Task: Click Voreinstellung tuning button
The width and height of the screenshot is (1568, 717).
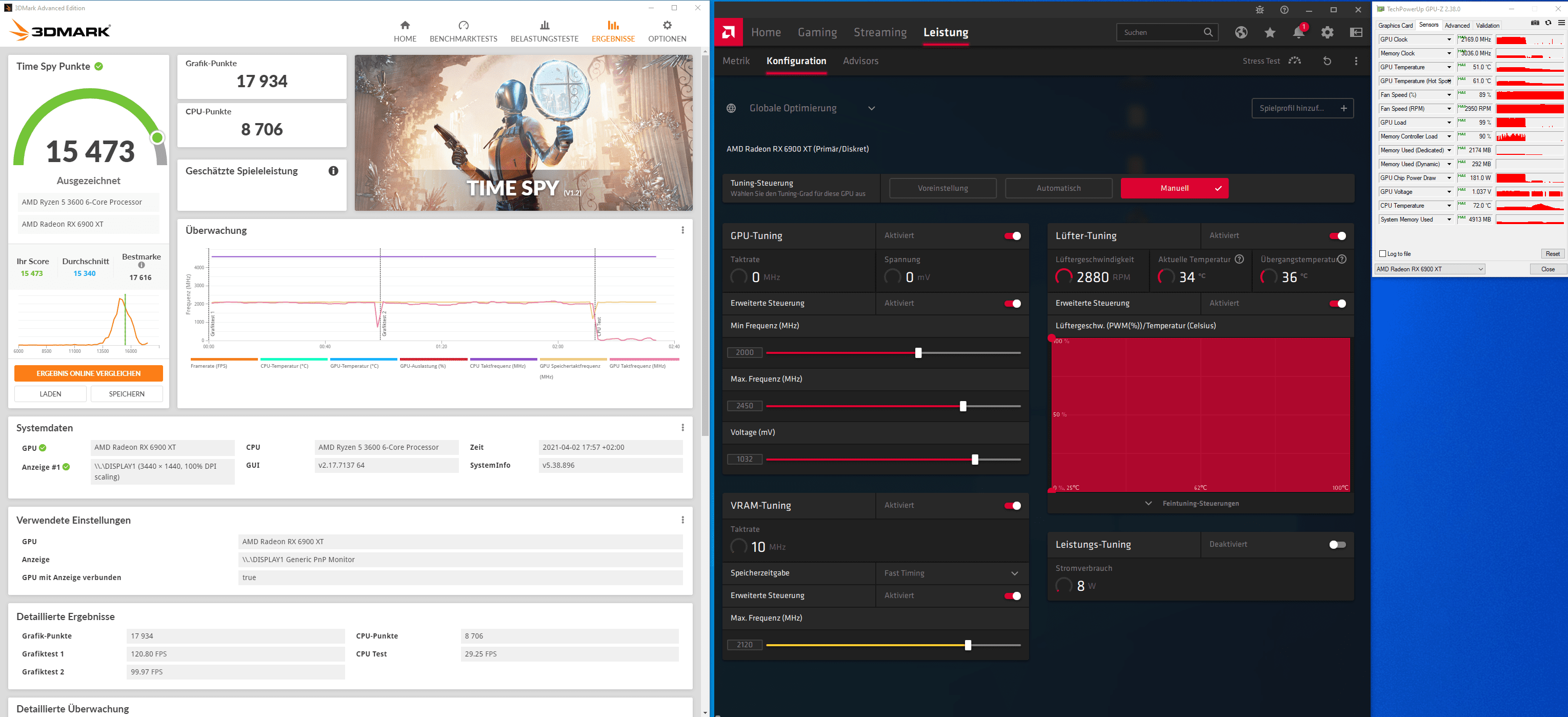Action: 942,188
